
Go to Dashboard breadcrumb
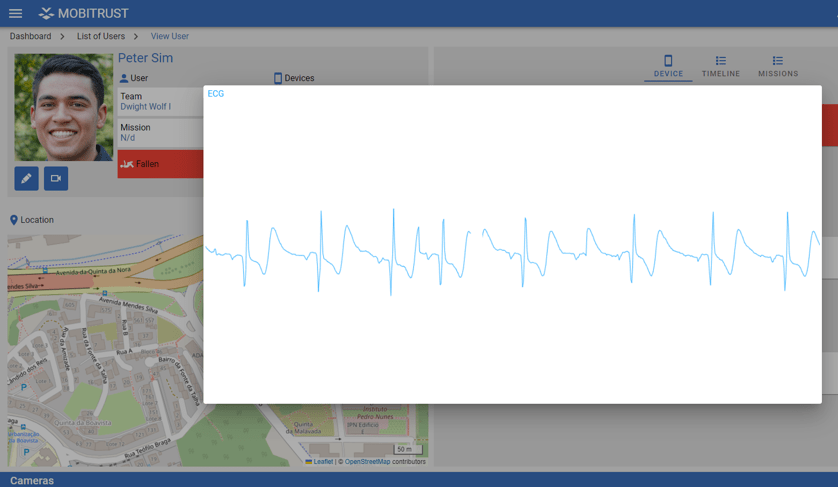pos(30,36)
